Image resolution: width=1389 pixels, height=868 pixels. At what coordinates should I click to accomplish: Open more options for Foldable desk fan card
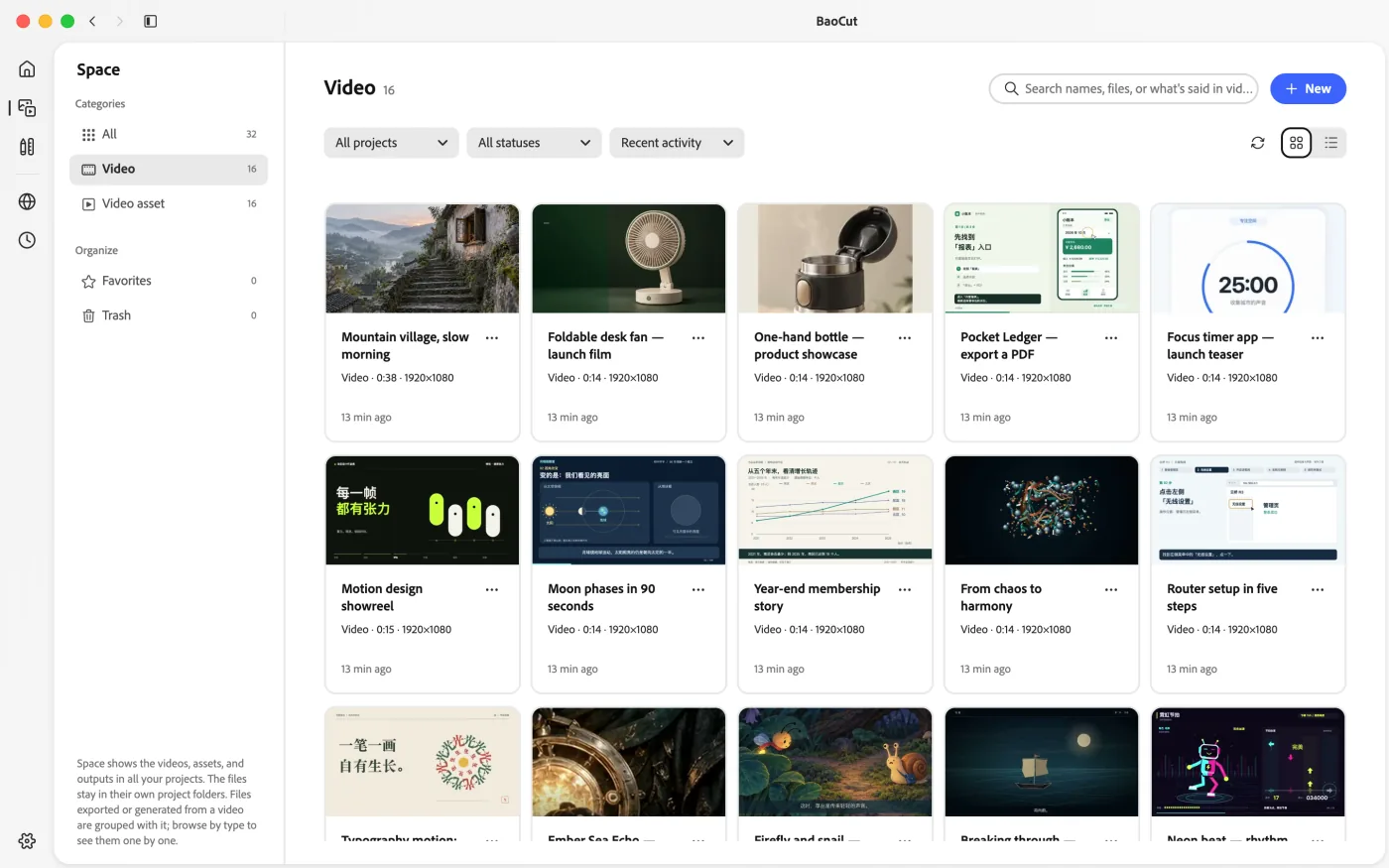coord(697,338)
